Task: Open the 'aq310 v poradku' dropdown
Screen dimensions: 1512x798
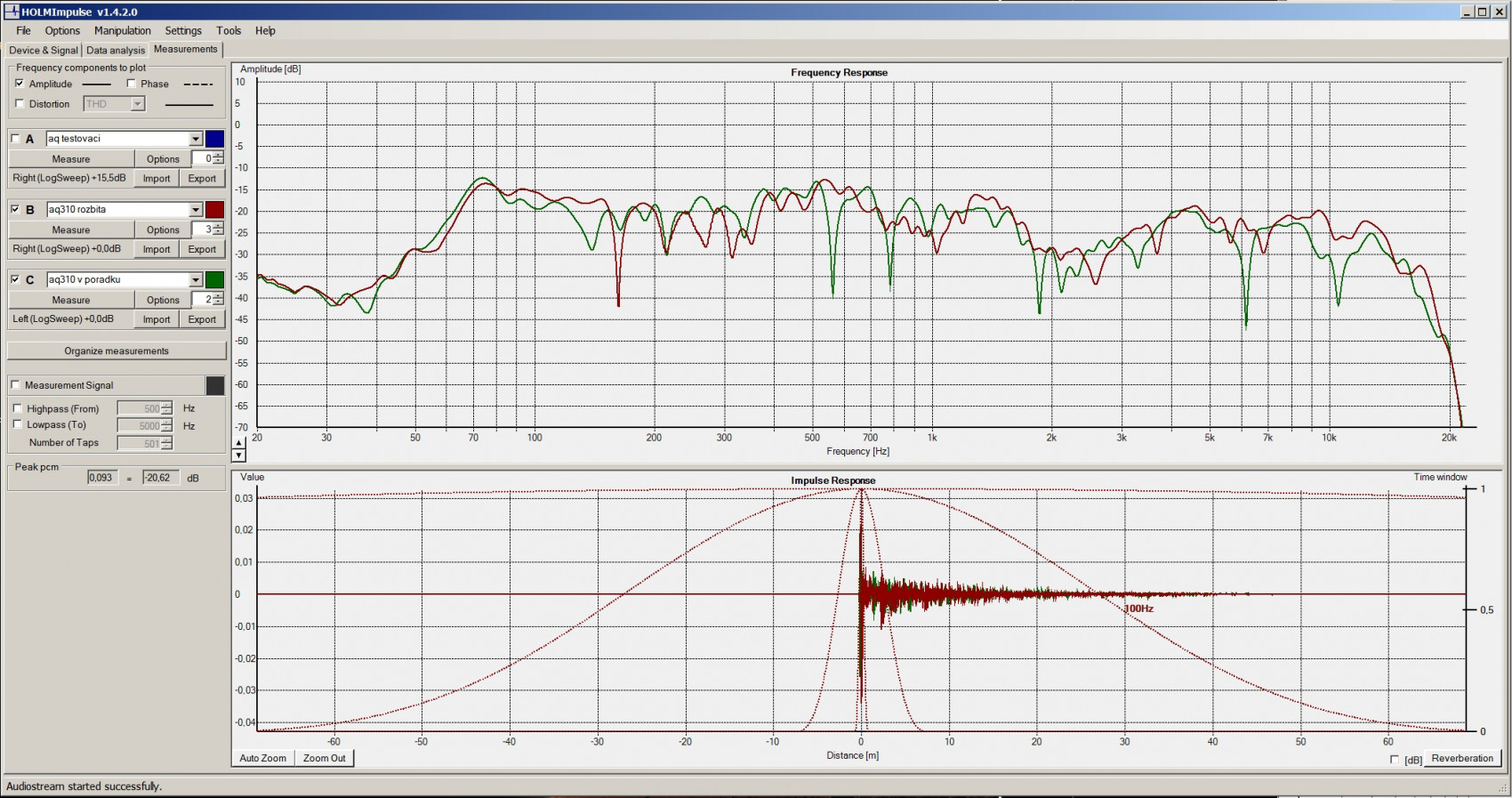Action: coord(196,280)
